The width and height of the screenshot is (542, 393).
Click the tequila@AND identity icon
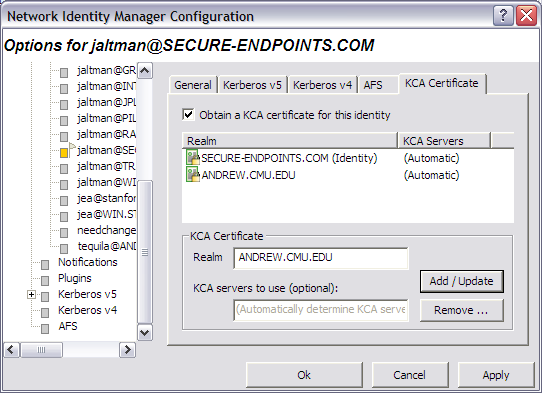(64, 249)
